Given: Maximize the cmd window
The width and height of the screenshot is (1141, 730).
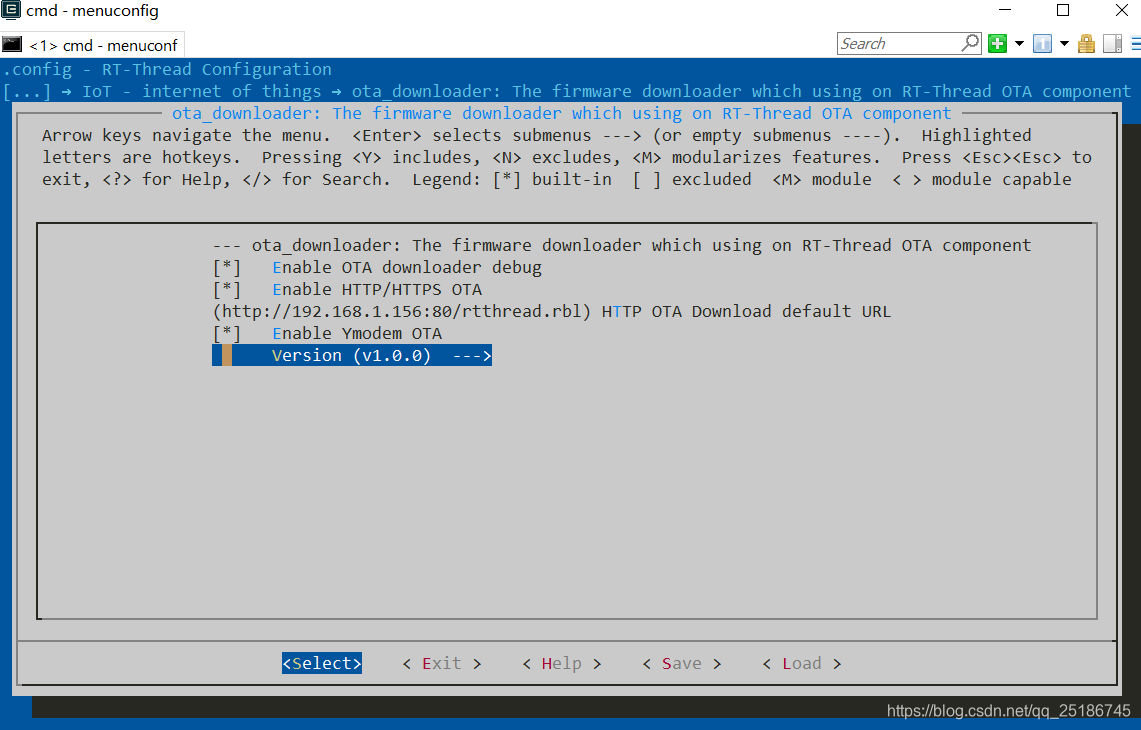Looking at the screenshot, I should point(1063,10).
